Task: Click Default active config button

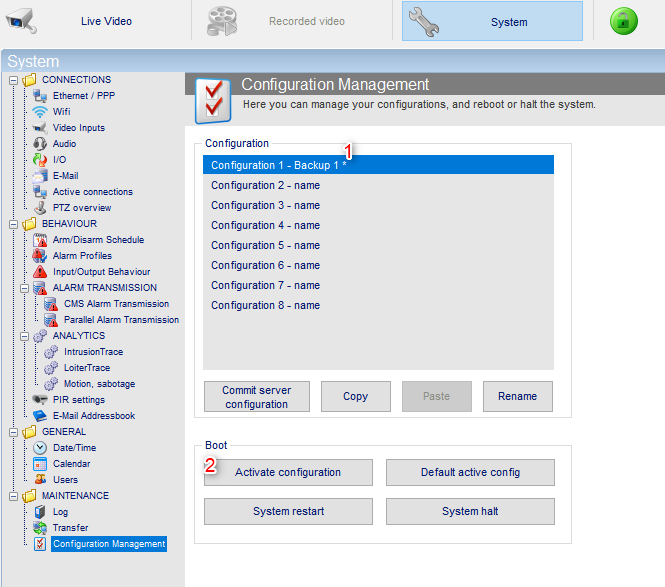Action: 470,472
